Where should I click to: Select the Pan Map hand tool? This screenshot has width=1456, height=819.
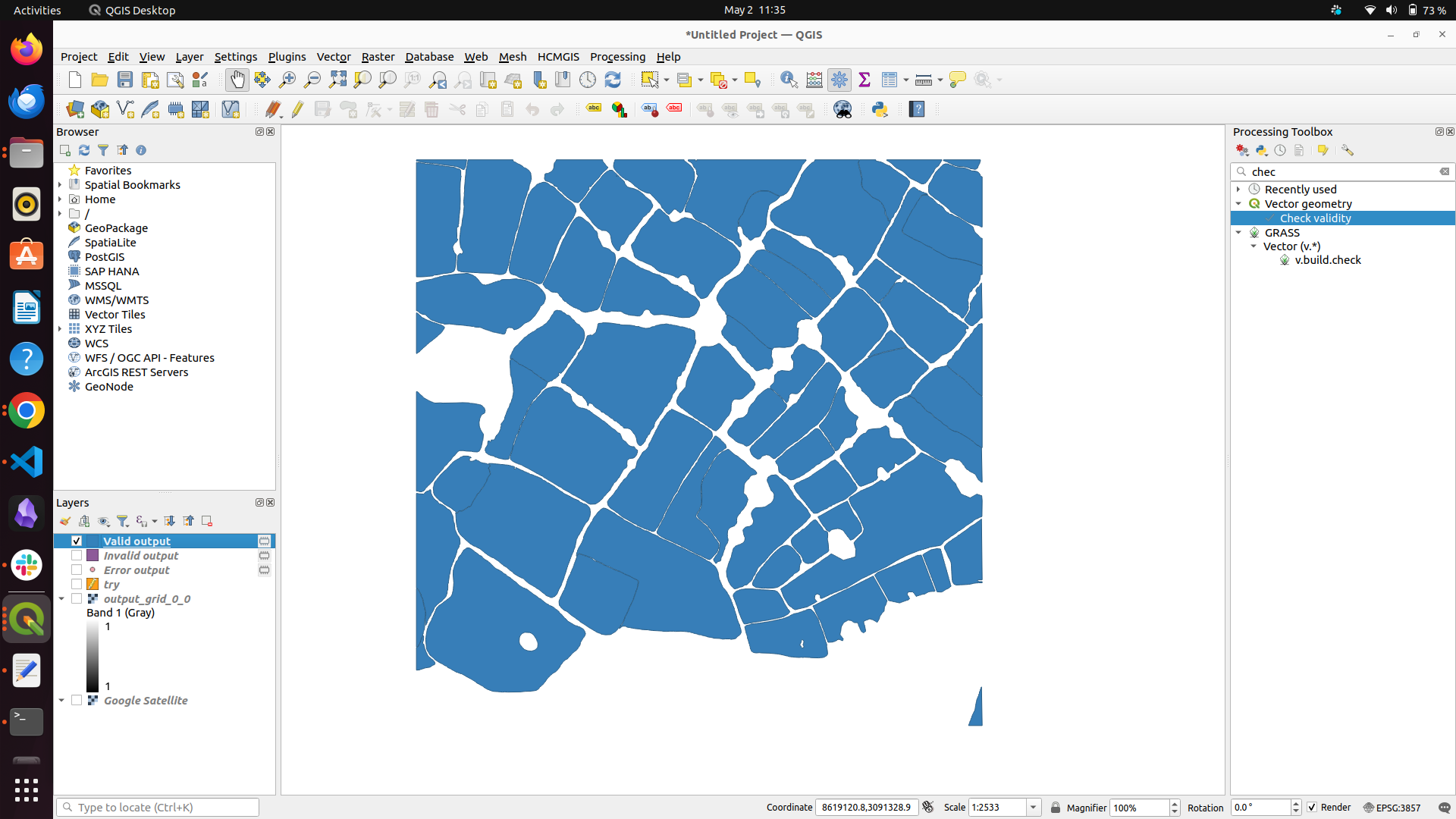(x=237, y=80)
